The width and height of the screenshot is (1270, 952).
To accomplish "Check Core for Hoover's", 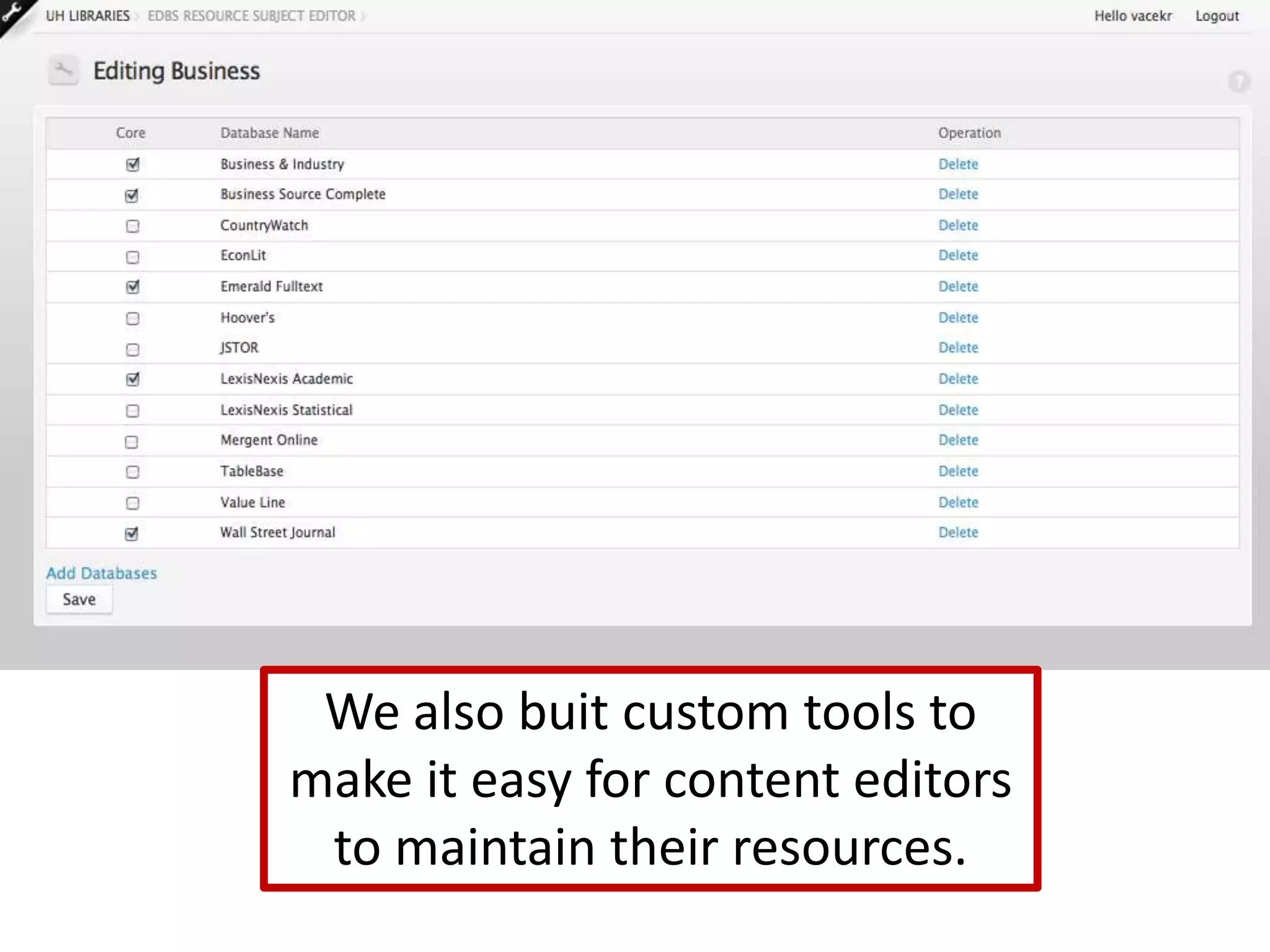I will (x=132, y=318).
